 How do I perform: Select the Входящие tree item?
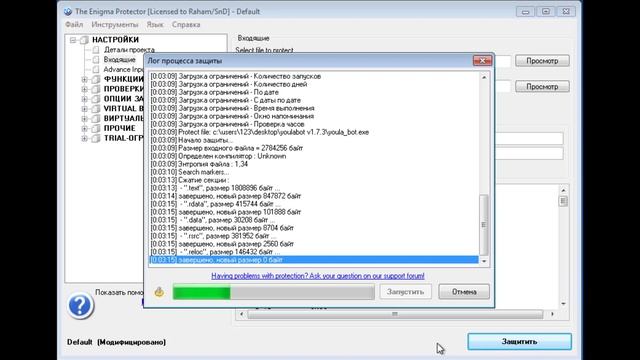pos(119,60)
